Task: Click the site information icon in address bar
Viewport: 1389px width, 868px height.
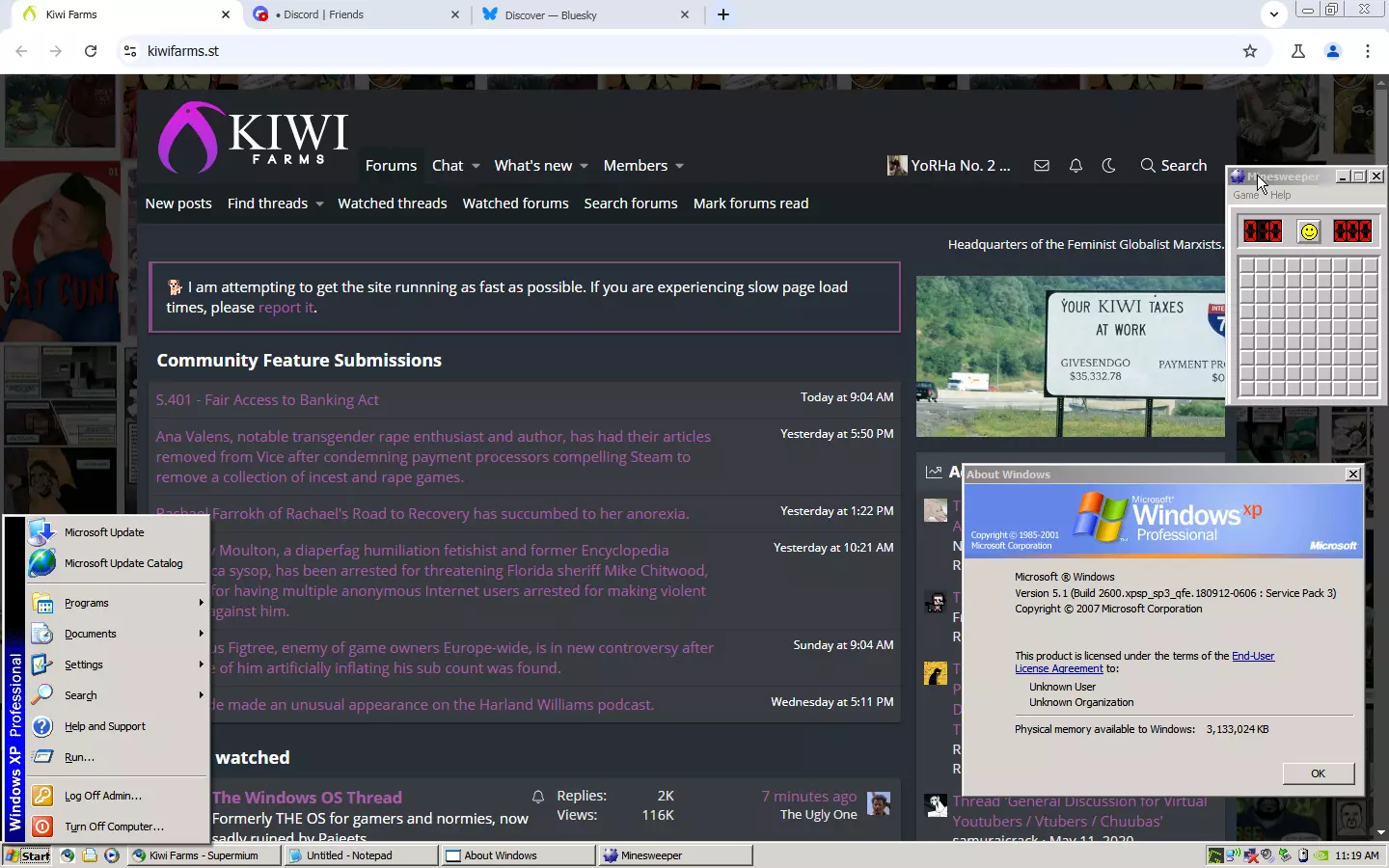Action: [129, 51]
